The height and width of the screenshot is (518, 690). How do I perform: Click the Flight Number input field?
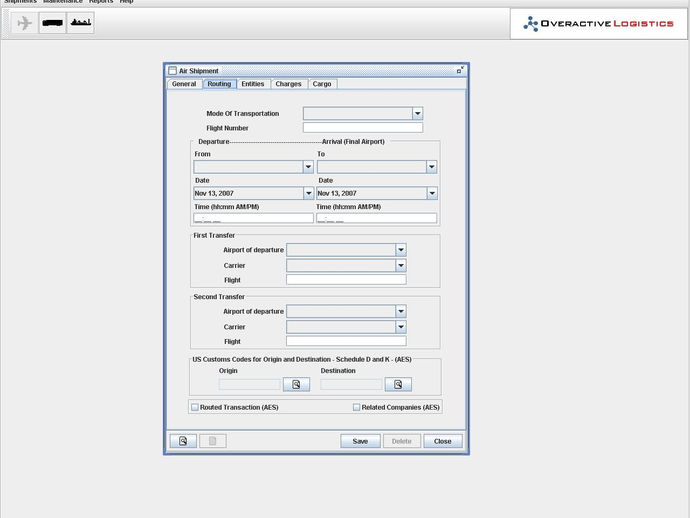[363, 128]
